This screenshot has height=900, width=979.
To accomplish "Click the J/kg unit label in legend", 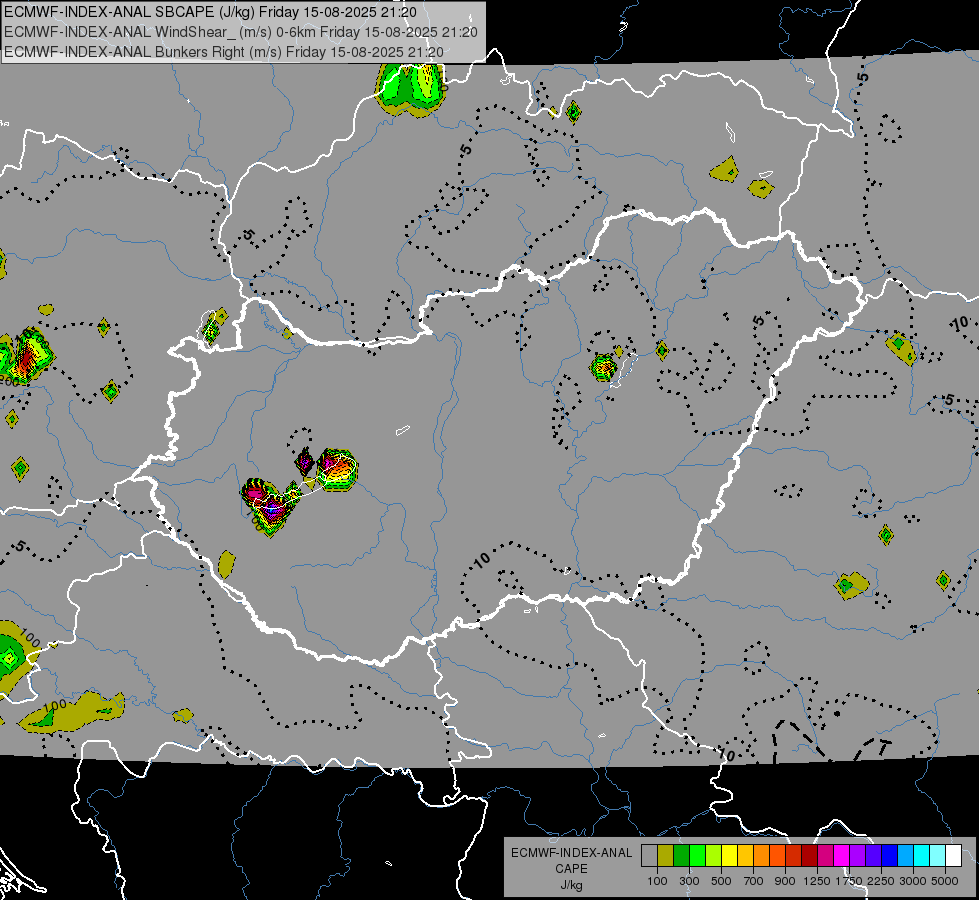I will (571, 885).
